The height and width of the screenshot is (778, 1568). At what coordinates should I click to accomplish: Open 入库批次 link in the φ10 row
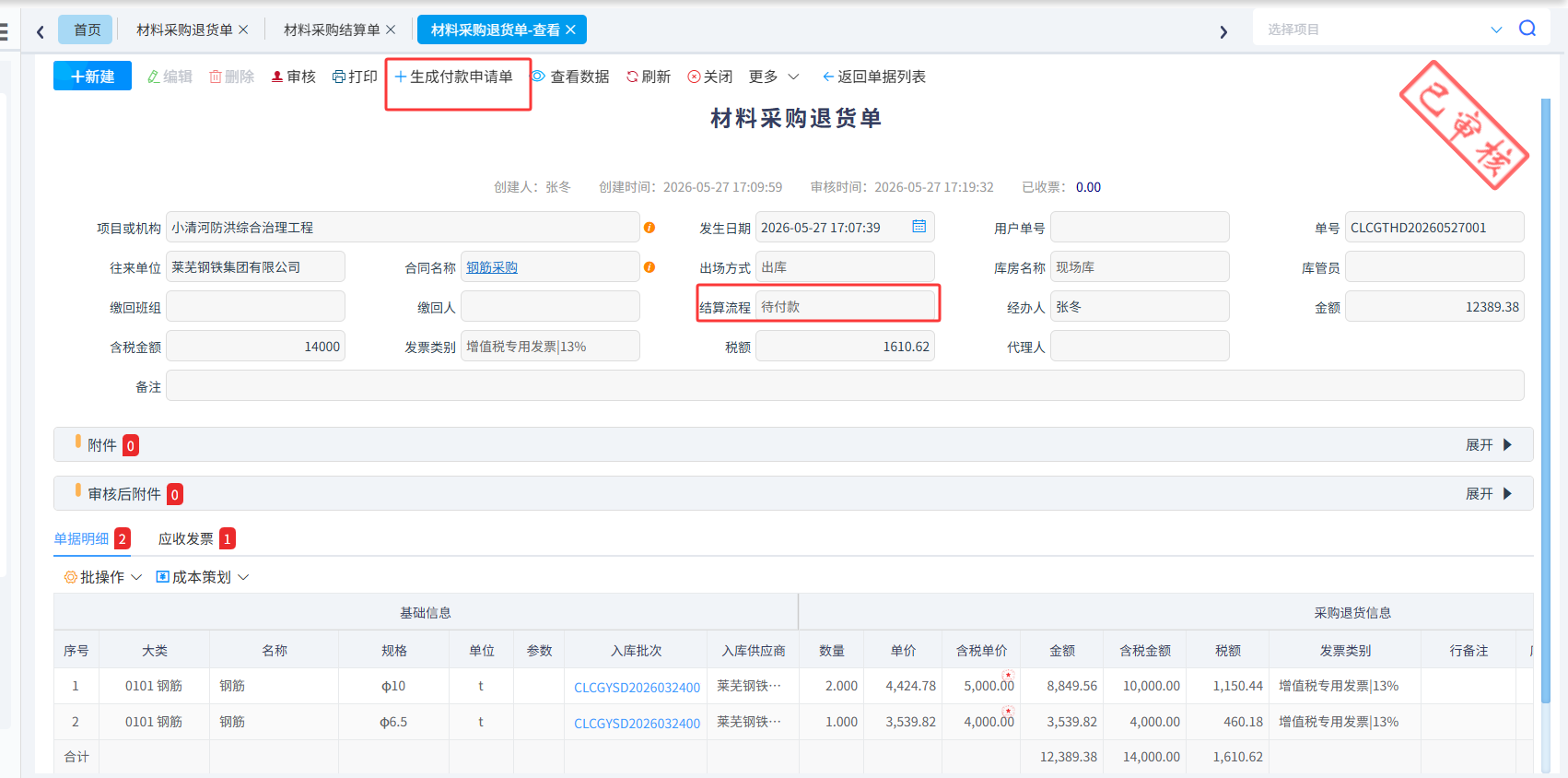[637, 688]
